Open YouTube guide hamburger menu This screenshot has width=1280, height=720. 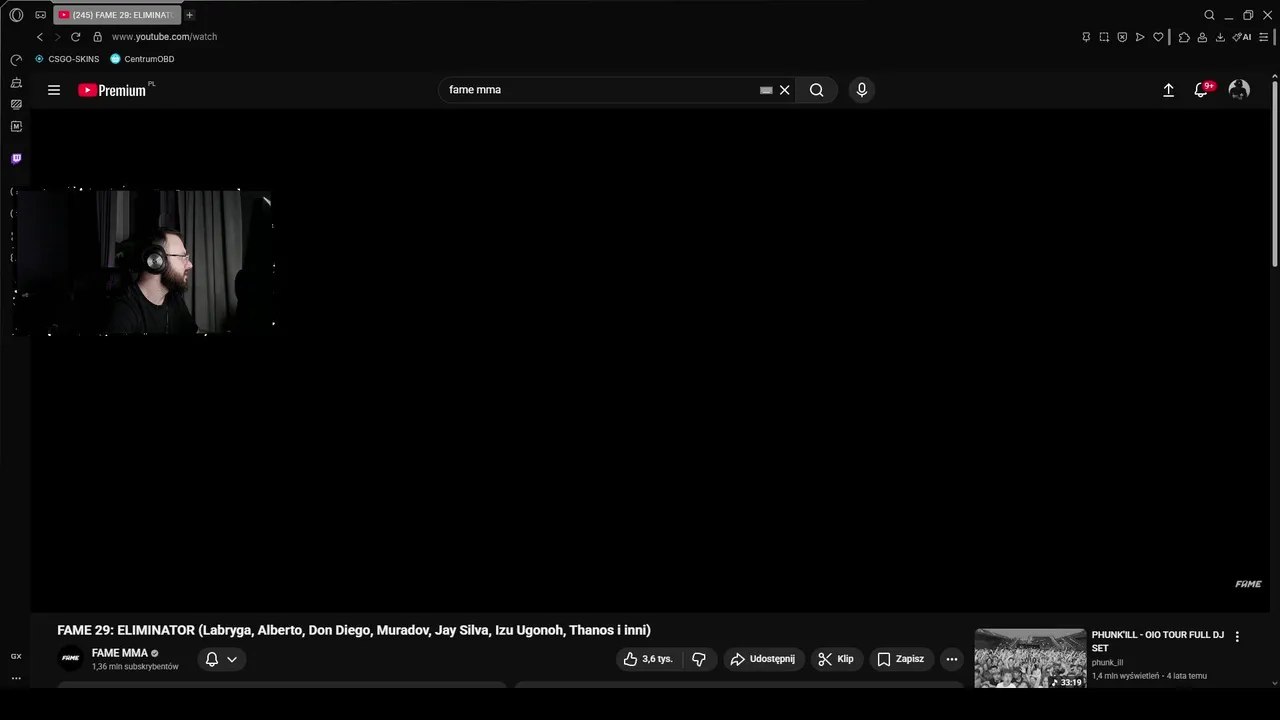point(54,90)
